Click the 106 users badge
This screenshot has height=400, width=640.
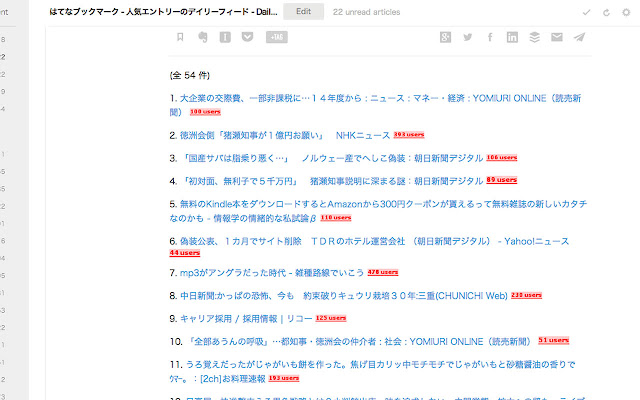(x=502, y=158)
